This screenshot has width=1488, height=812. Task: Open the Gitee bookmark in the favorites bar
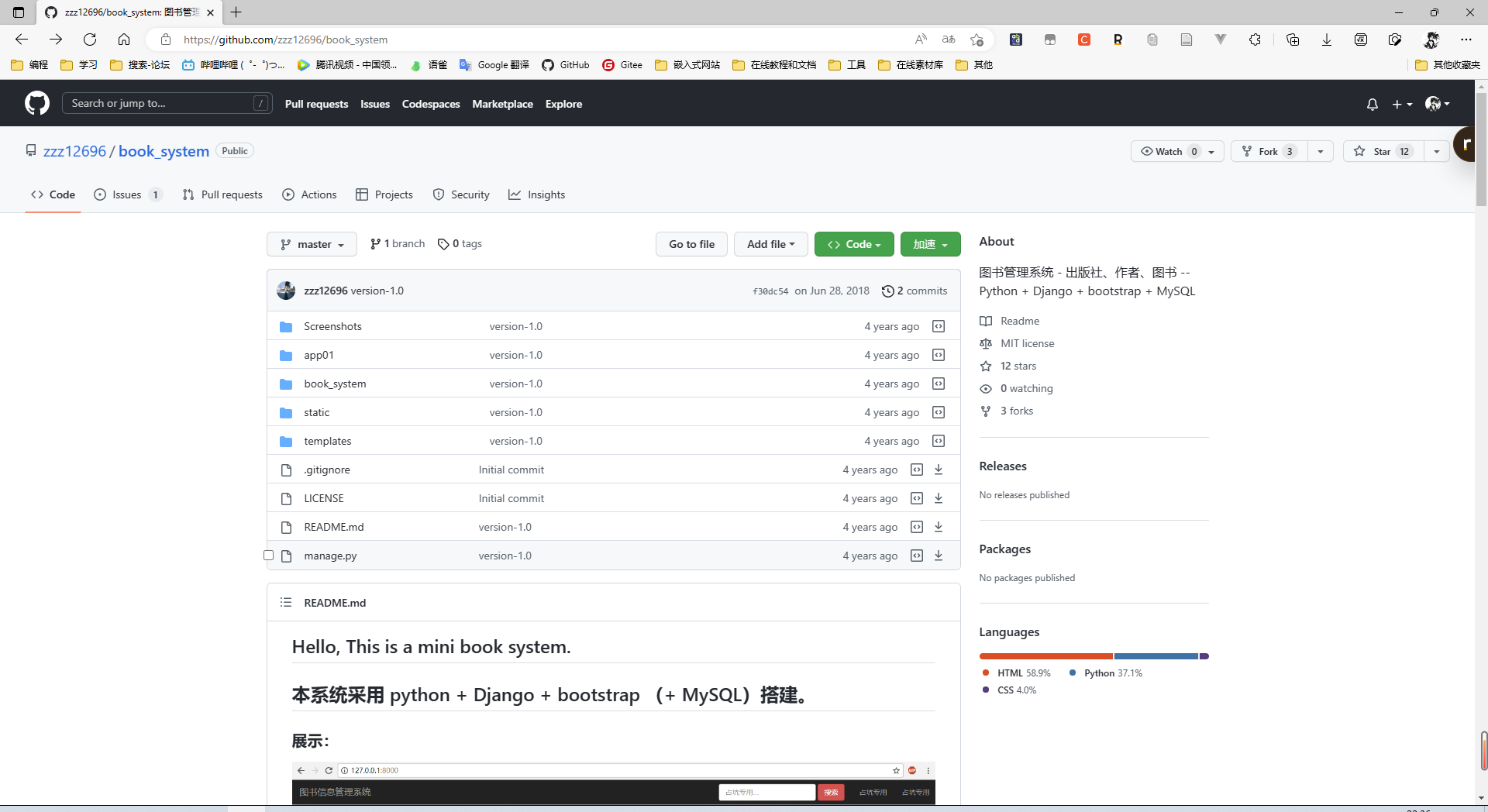click(622, 65)
